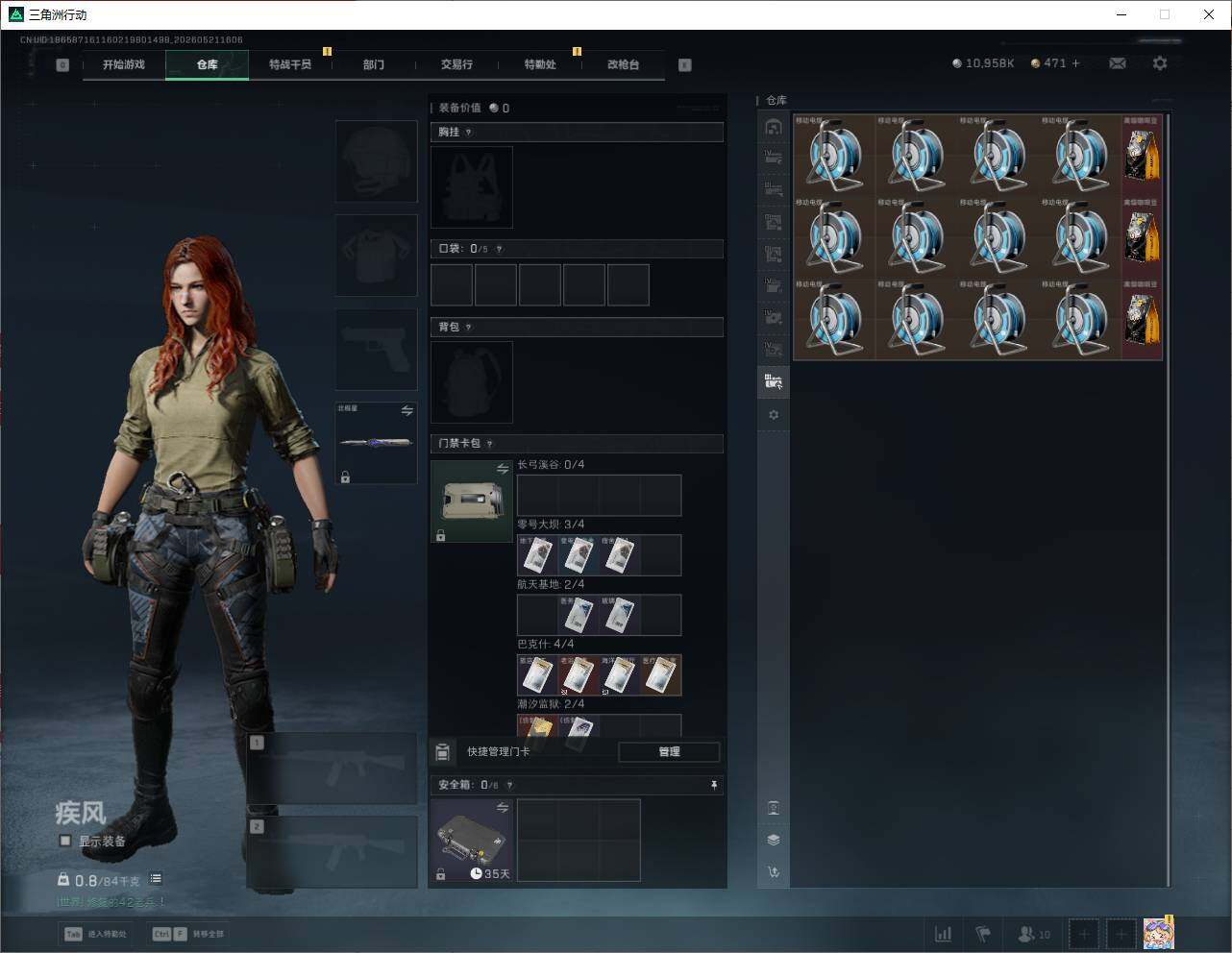Select the key card wallet item

click(472, 501)
